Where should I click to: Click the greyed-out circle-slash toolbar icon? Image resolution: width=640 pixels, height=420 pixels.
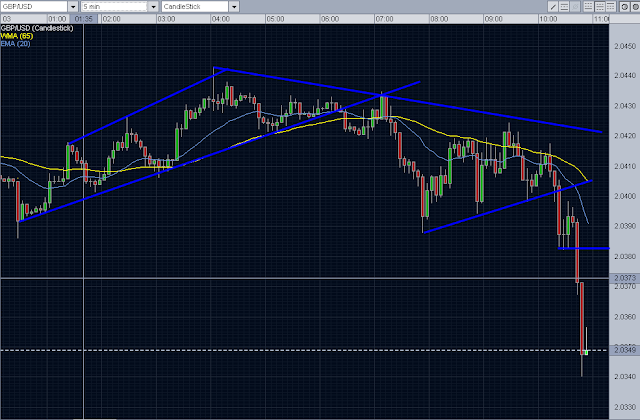point(575,7)
